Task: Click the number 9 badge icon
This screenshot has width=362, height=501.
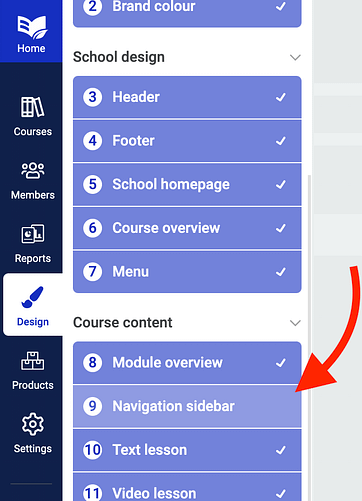Action: [x=92, y=406]
